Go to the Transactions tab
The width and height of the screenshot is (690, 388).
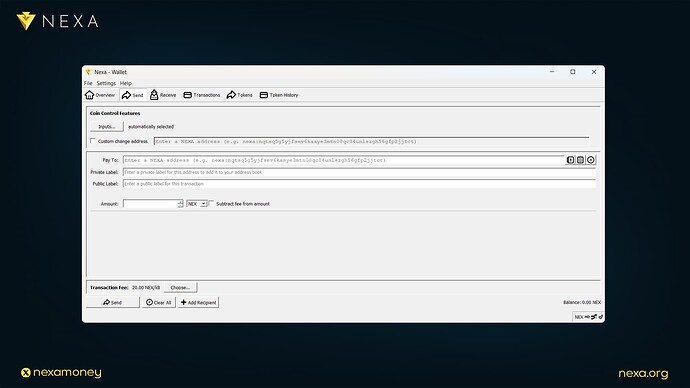tap(202, 95)
